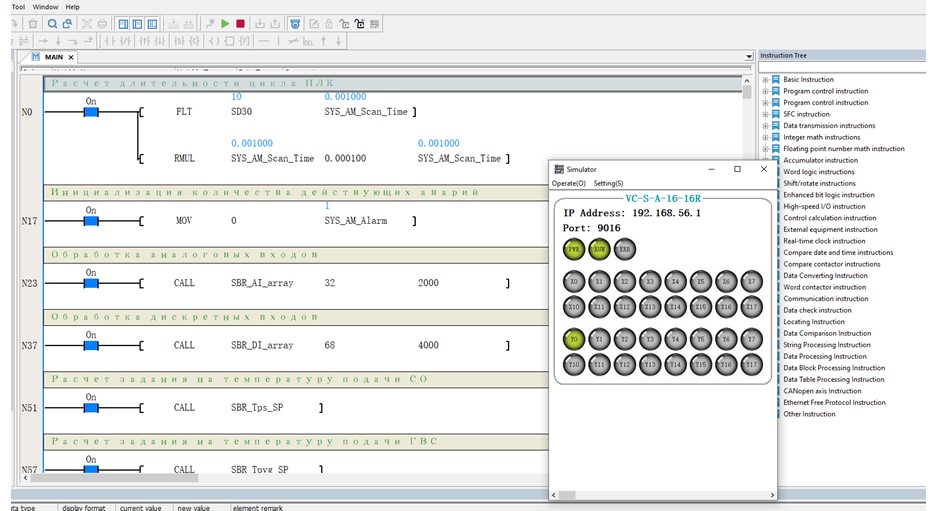Click the red Stop toolbar button
The height and width of the screenshot is (511, 936).
point(241,24)
